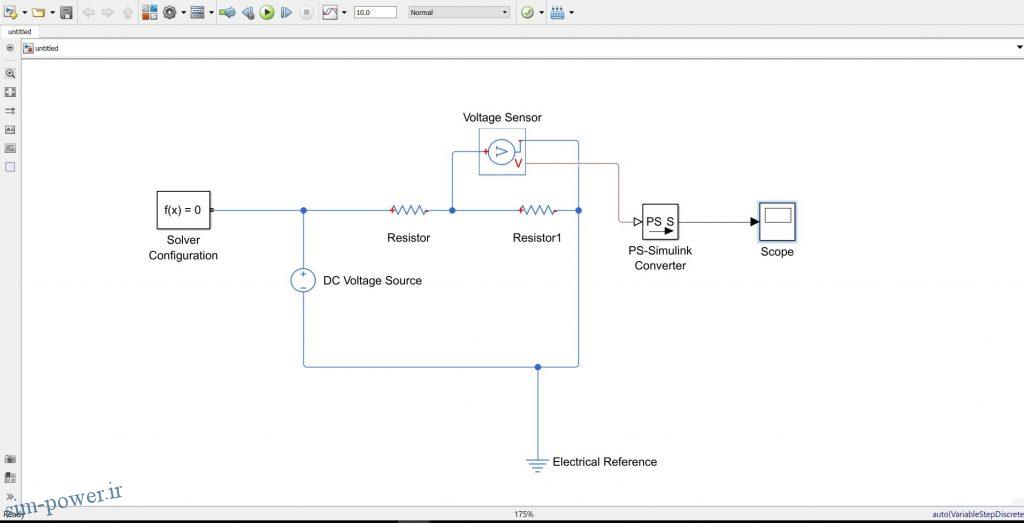Open Model Configuration Parameters gear icon
Screen dimensions: 1024x523
(169, 13)
